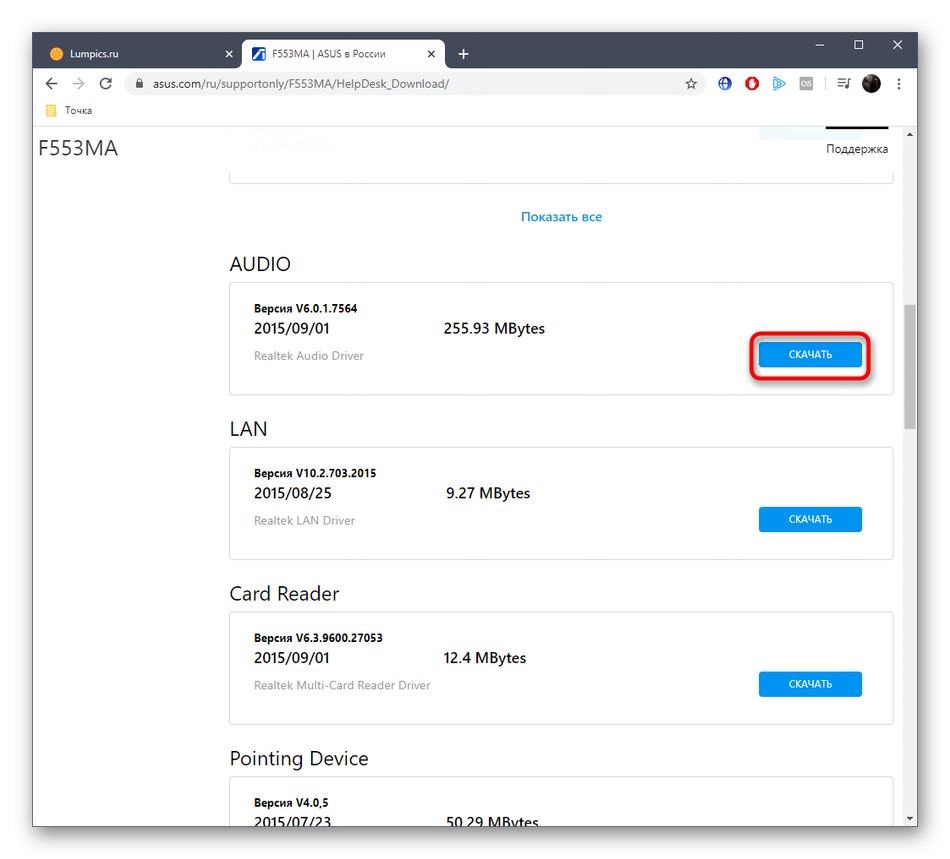Open the Поддержка link
This screenshot has width=950, height=859.
click(856, 148)
